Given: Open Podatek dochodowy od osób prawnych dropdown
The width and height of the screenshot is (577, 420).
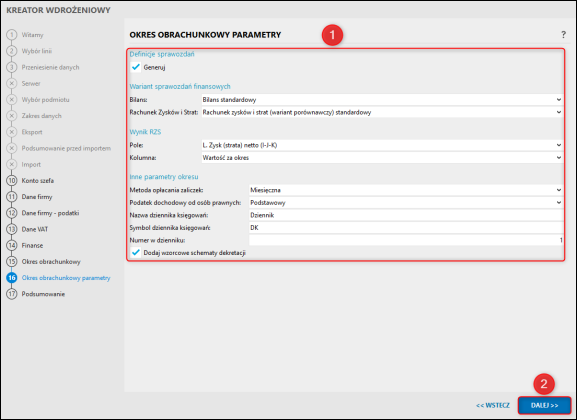Looking at the screenshot, I should (x=406, y=203).
